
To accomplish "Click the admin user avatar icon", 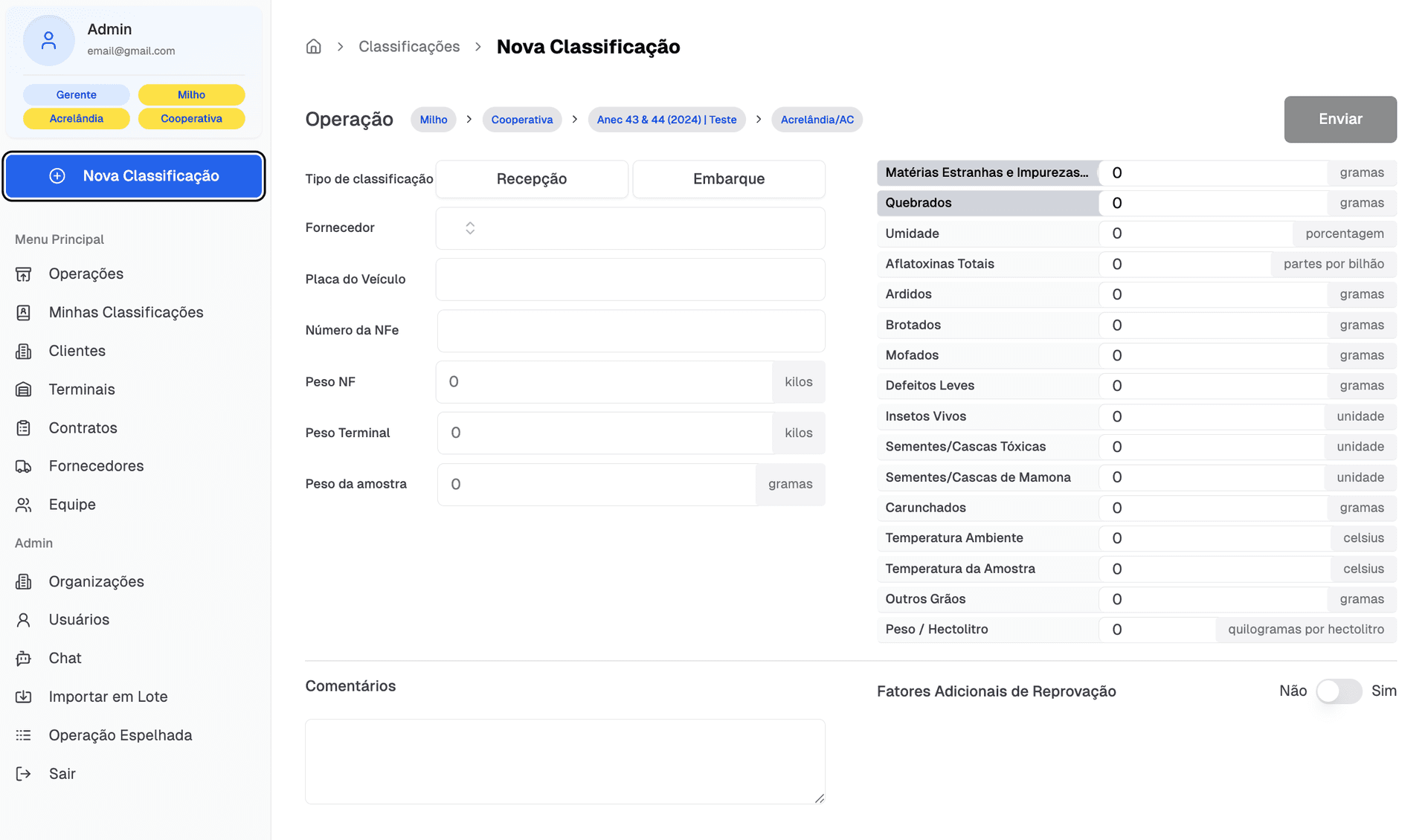I will (49, 40).
